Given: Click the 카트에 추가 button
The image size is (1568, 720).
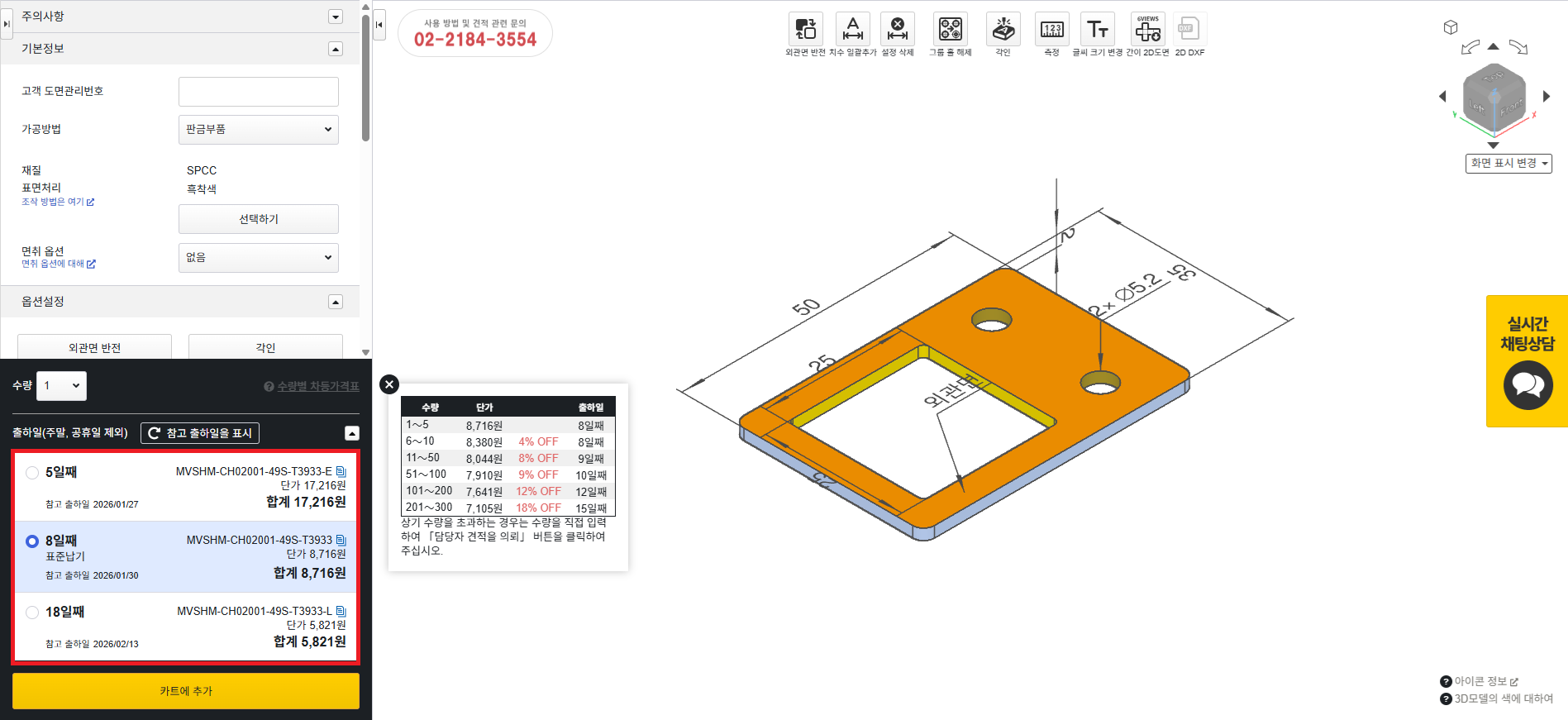Looking at the screenshot, I should (186, 691).
